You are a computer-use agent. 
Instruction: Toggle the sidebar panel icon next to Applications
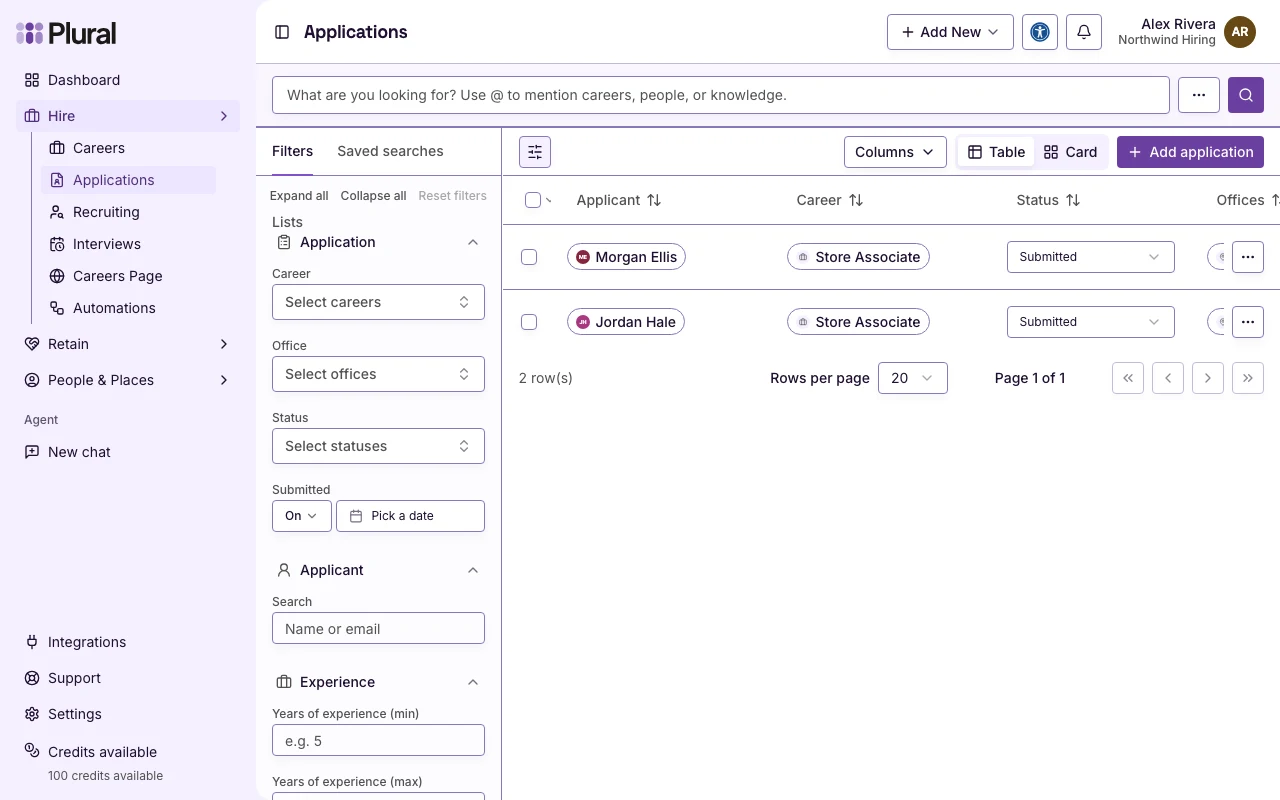[282, 32]
